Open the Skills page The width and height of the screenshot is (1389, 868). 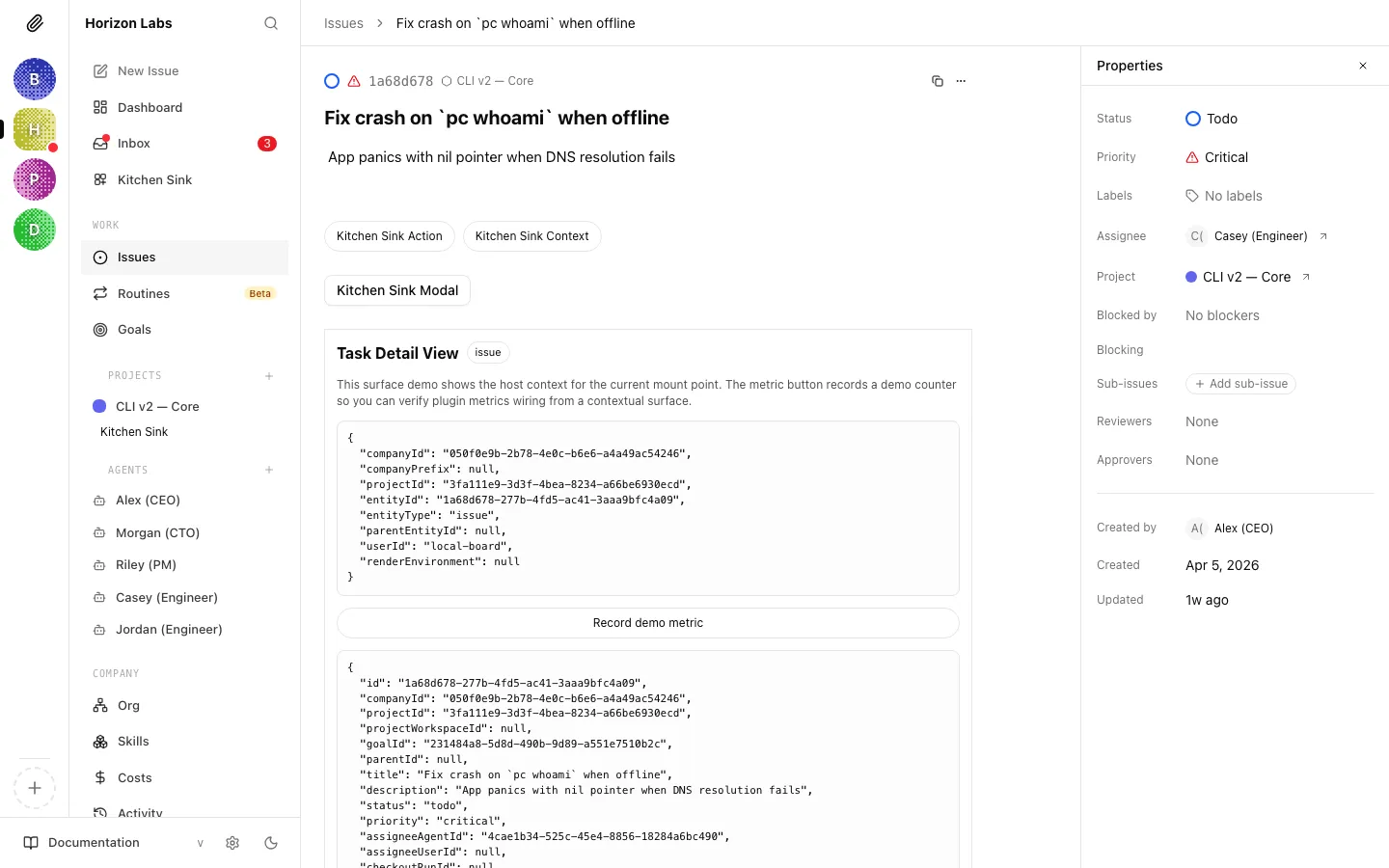click(x=184, y=742)
